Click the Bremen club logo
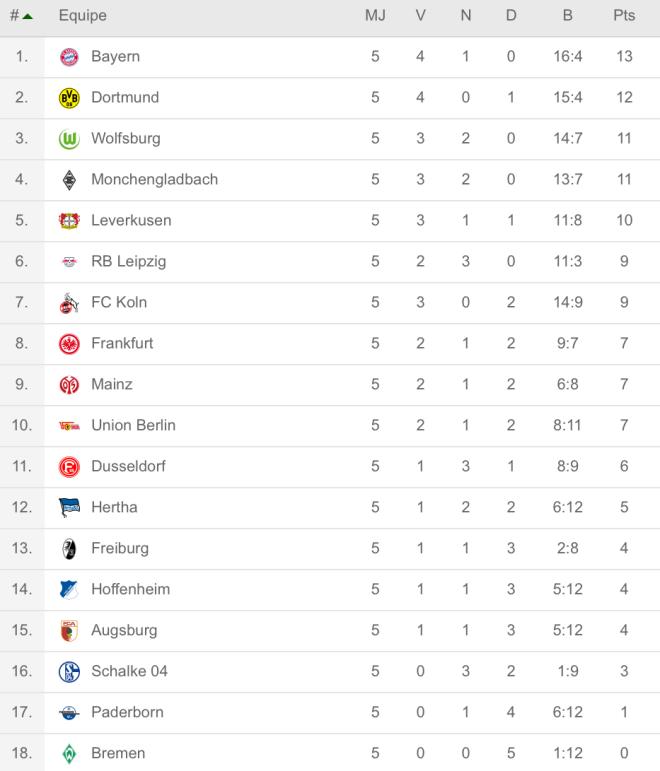The height and width of the screenshot is (771, 660). (68, 754)
